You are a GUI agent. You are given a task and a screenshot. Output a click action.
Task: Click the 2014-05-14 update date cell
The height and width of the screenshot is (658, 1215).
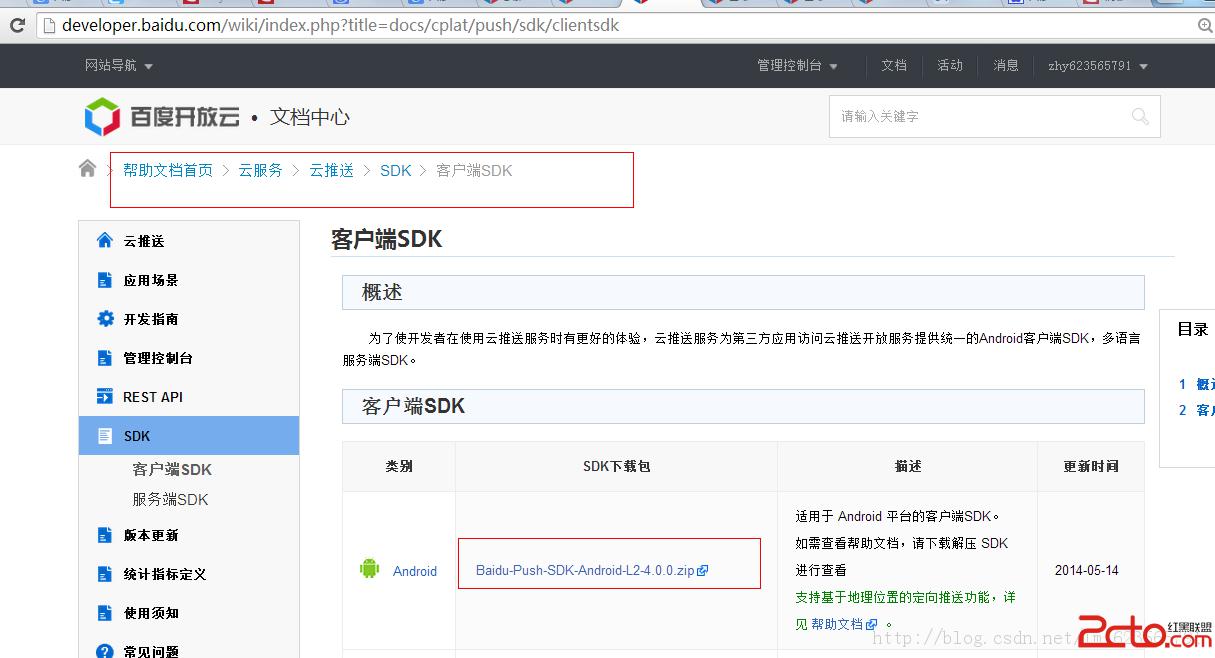coord(1086,571)
